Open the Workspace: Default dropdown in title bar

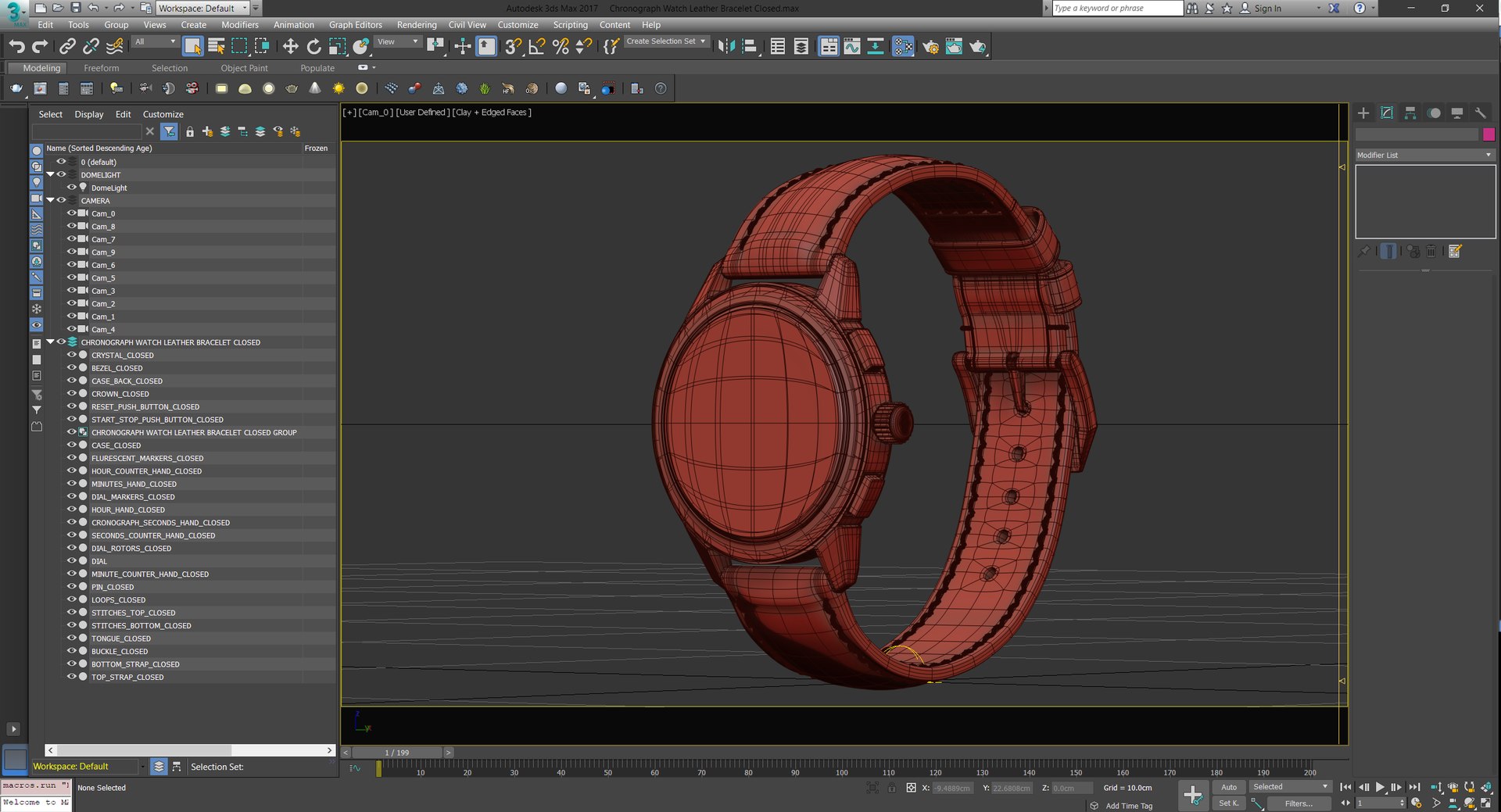[x=202, y=8]
